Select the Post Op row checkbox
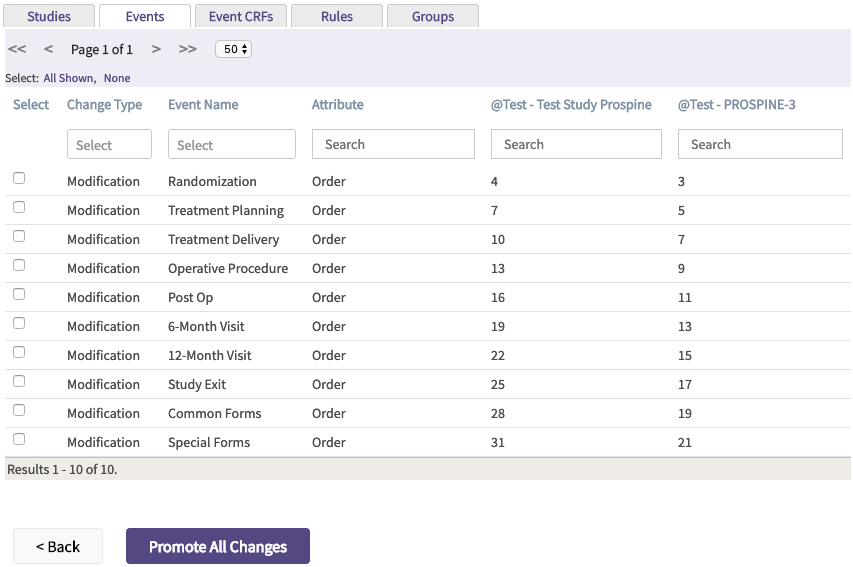The height and width of the screenshot is (567, 853). (19, 294)
